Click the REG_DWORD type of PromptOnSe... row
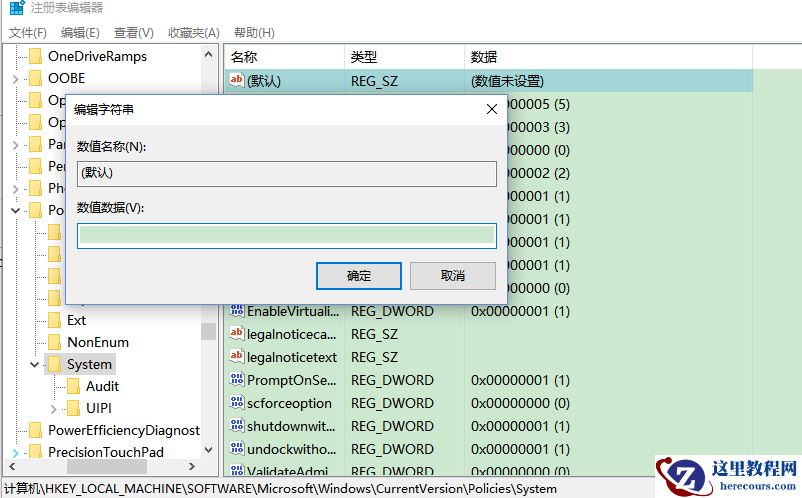The image size is (802, 498). point(392,380)
